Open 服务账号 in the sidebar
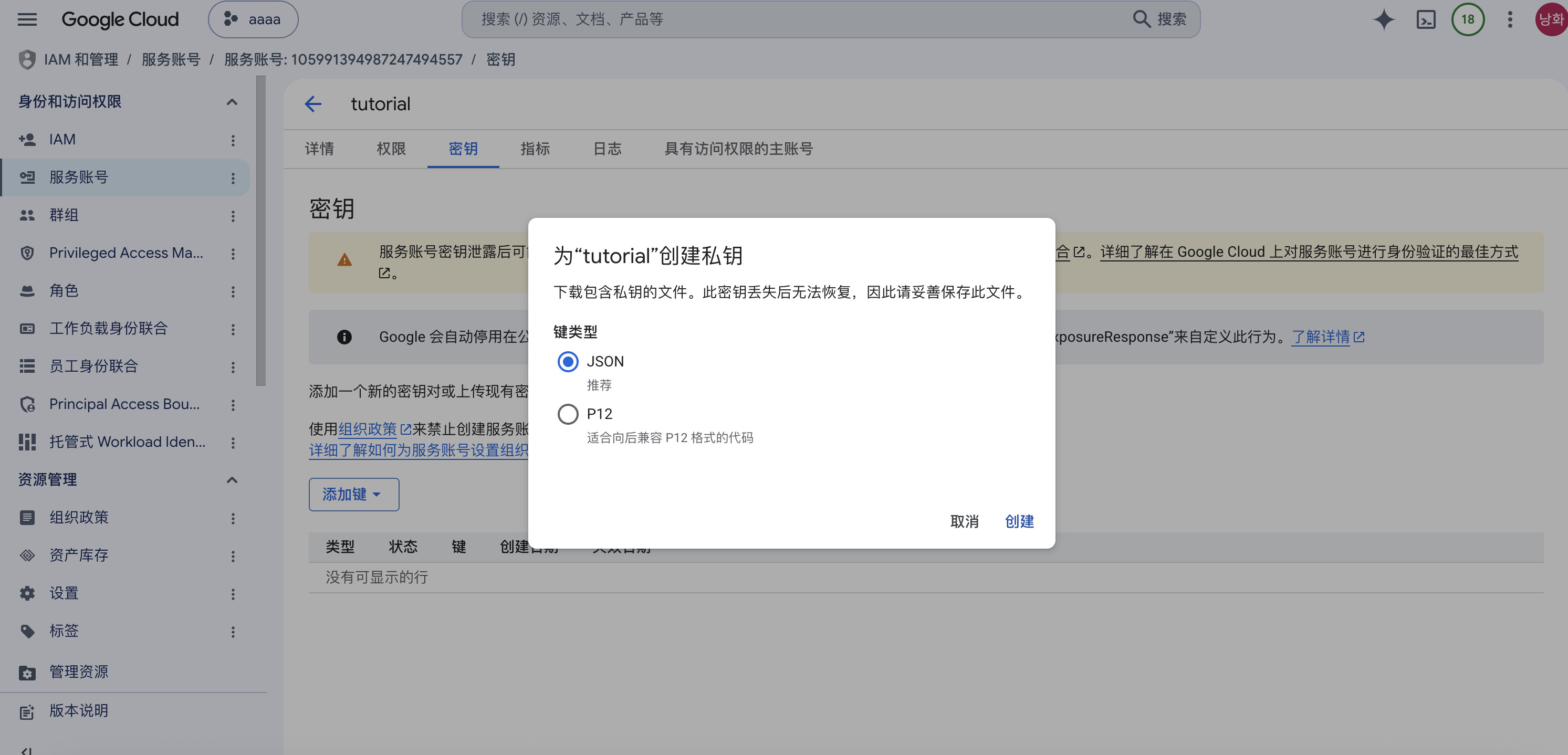Screen dimensions: 1568x755 point(125,177)
